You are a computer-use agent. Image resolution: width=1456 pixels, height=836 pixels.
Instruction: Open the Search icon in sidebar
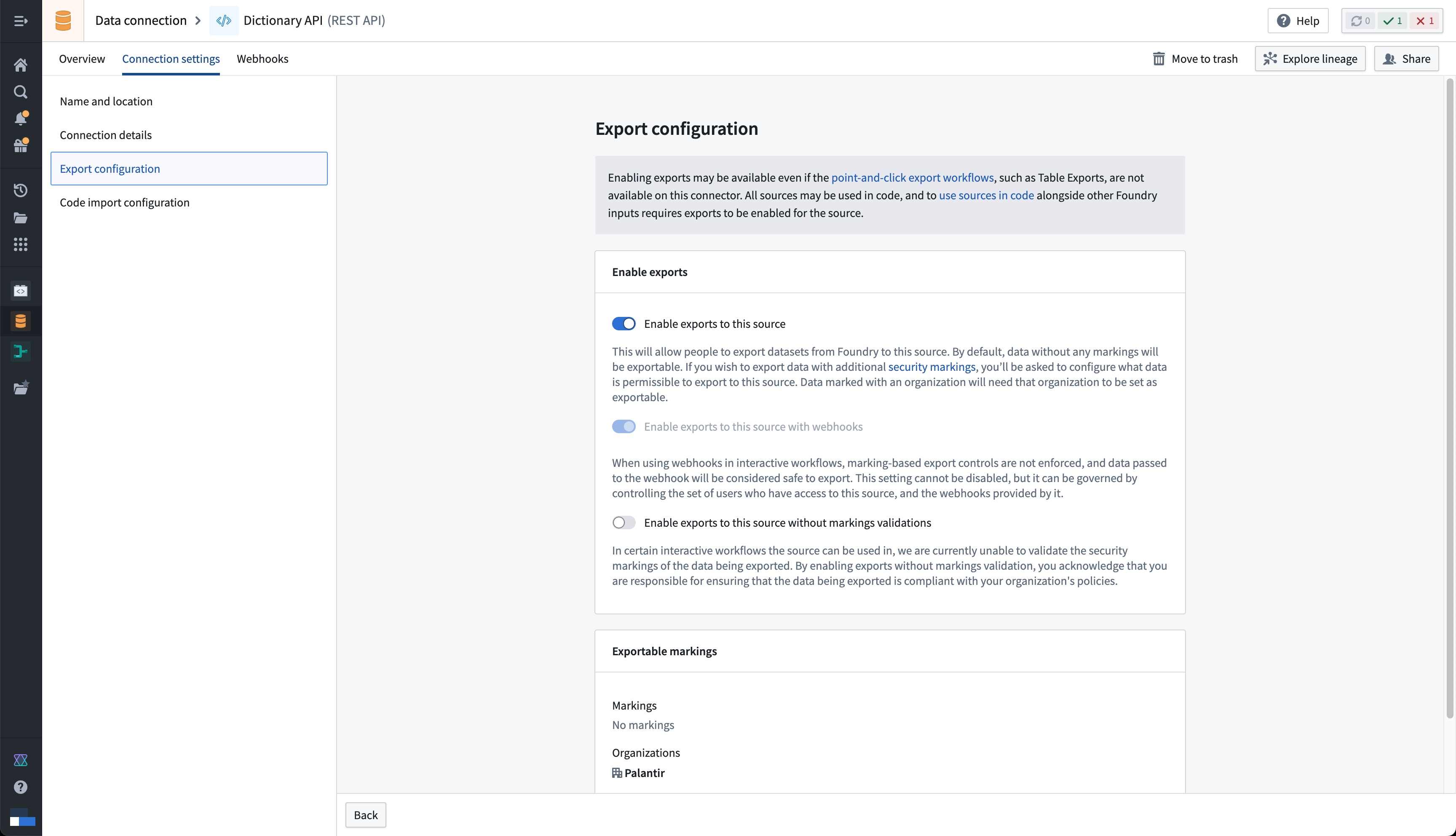(21, 92)
